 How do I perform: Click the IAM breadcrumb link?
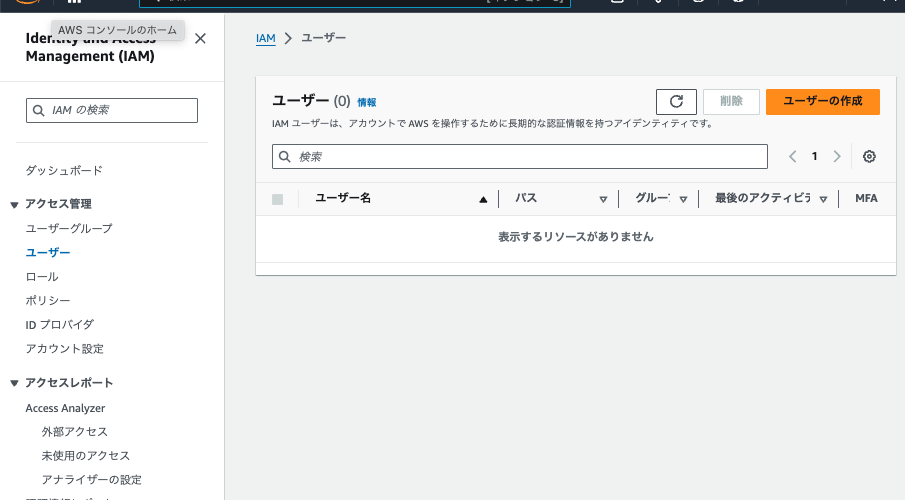pyautogui.click(x=265, y=38)
